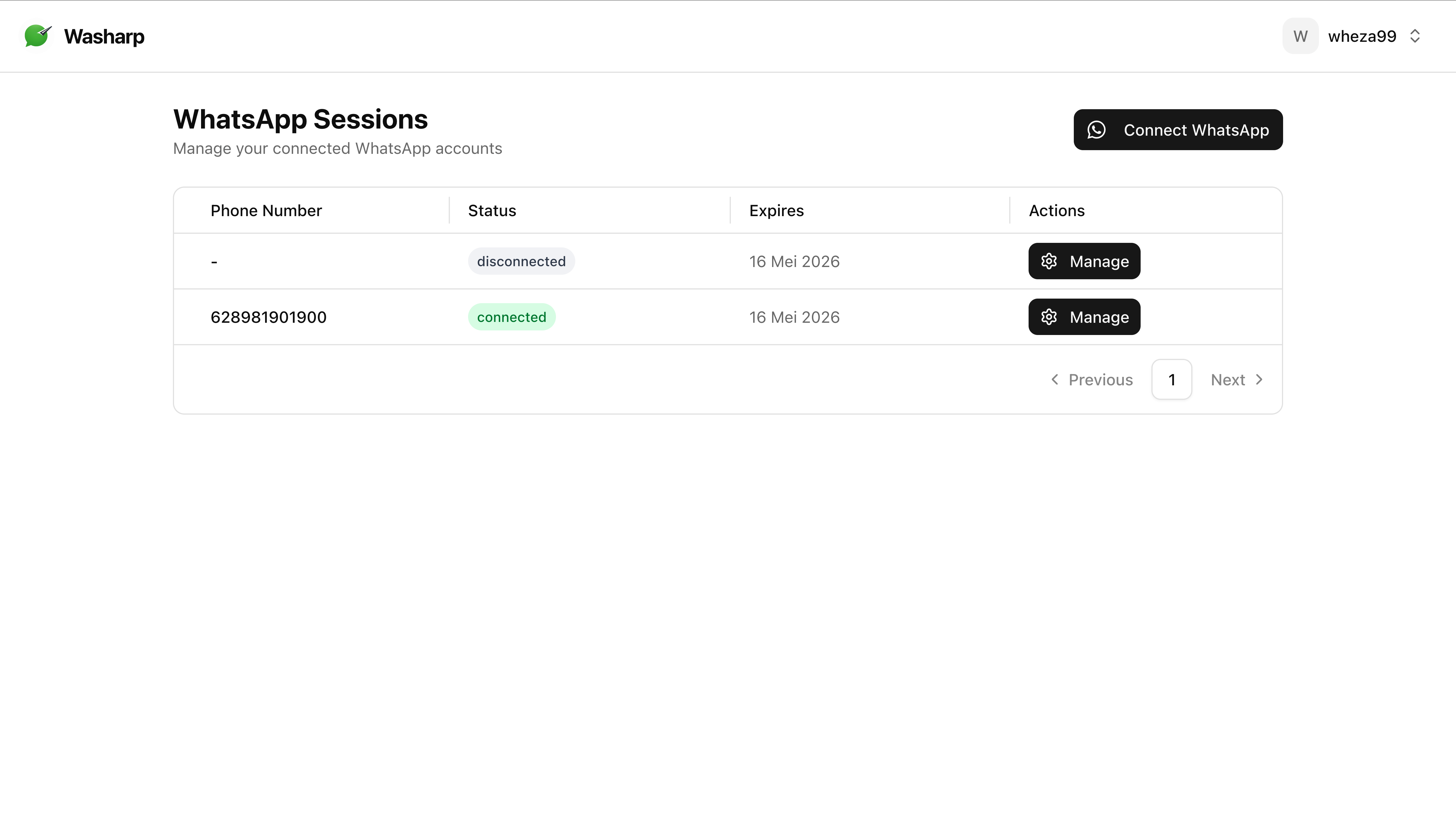Screen dimensions: 1456x819
Task: Click the W avatar icon
Action: (x=1300, y=36)
